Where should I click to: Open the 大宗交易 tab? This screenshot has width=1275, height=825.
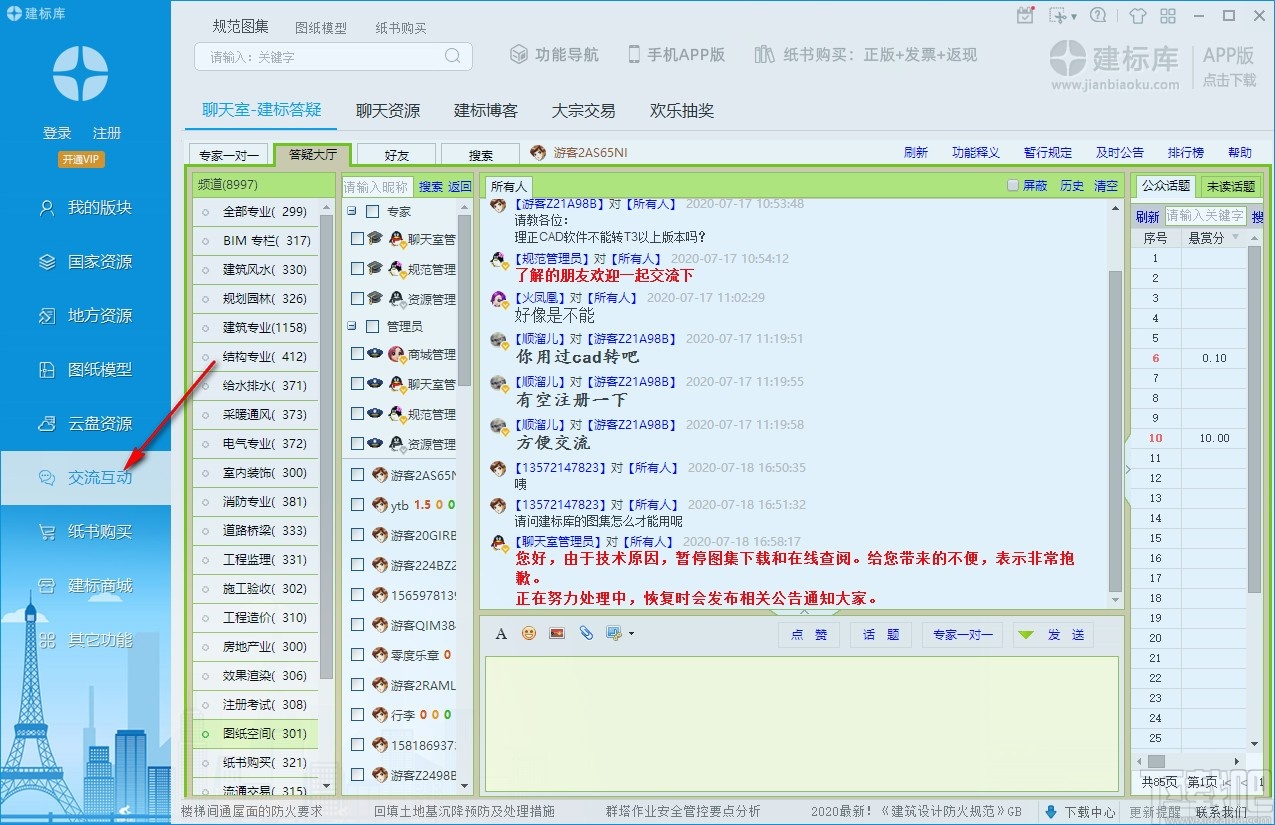click(x=584, y=111)
